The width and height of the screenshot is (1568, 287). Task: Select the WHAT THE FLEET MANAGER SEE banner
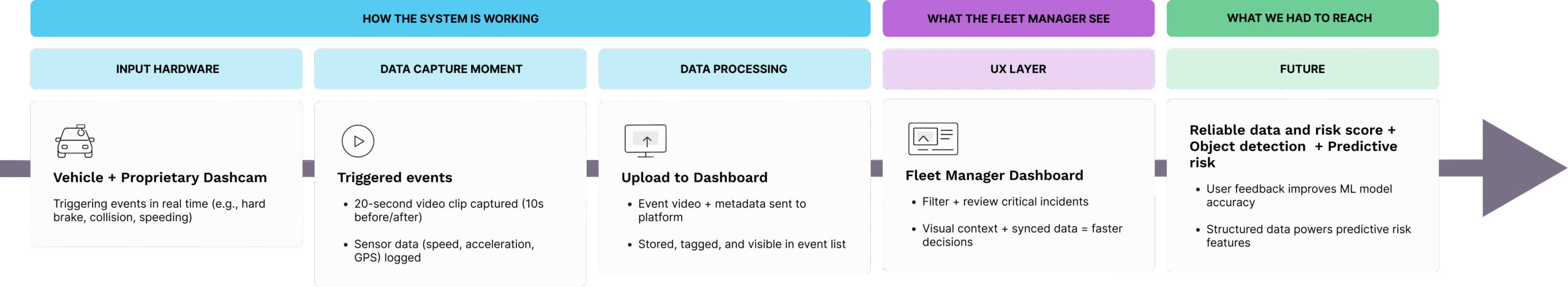pos(1018,19)
